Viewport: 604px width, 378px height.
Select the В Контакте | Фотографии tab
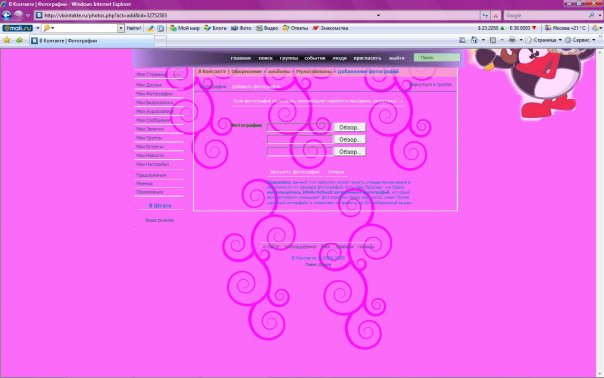click(x=92, y=40)
